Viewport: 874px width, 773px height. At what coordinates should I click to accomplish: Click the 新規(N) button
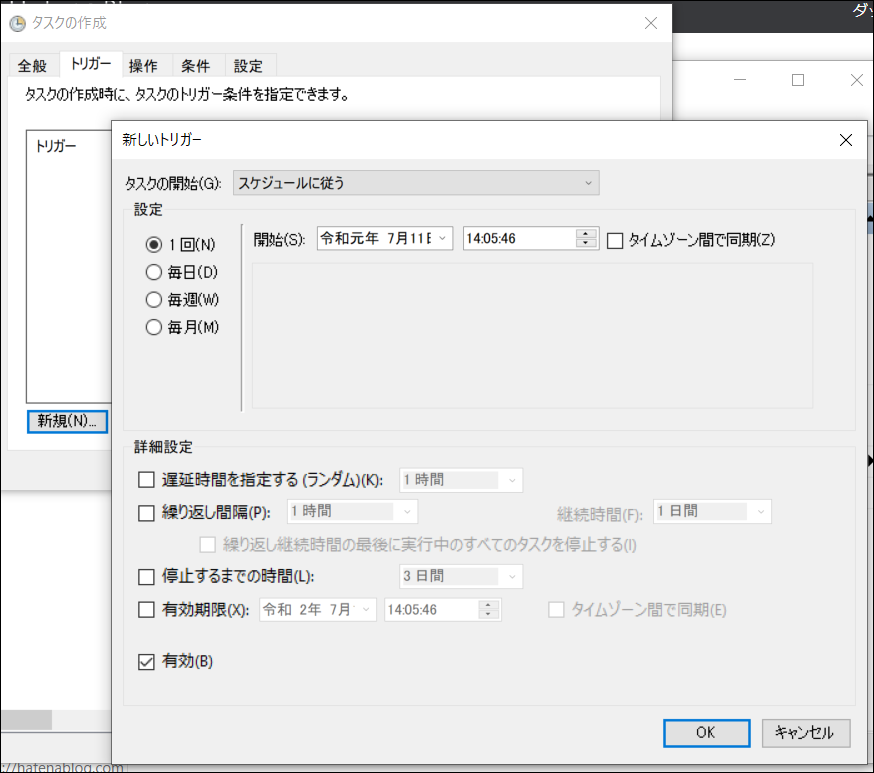click(67, 421)
